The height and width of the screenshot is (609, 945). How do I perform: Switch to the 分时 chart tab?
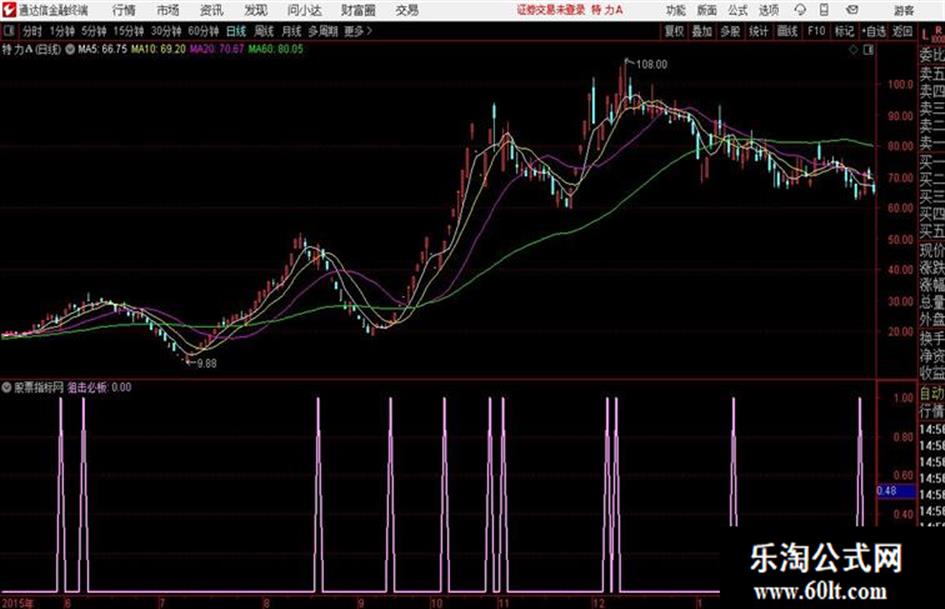coord(32,31)
